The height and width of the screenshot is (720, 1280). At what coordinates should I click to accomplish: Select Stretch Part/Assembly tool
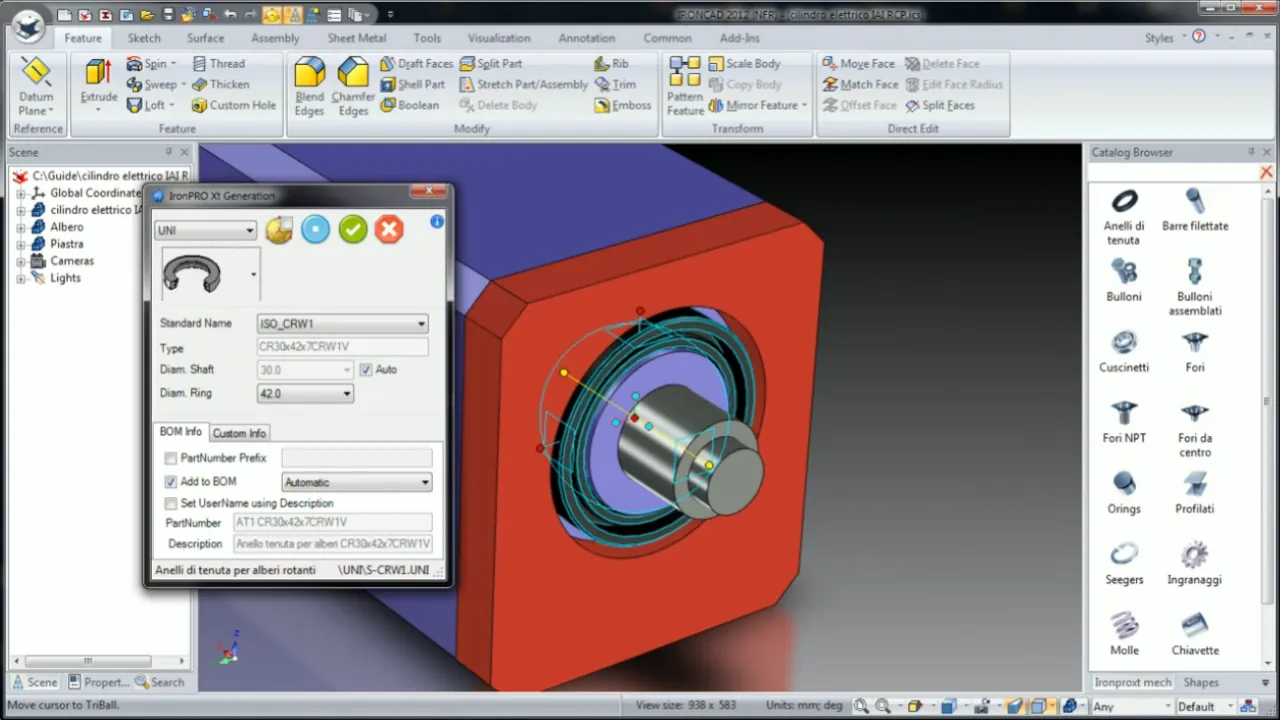point(524,84)
